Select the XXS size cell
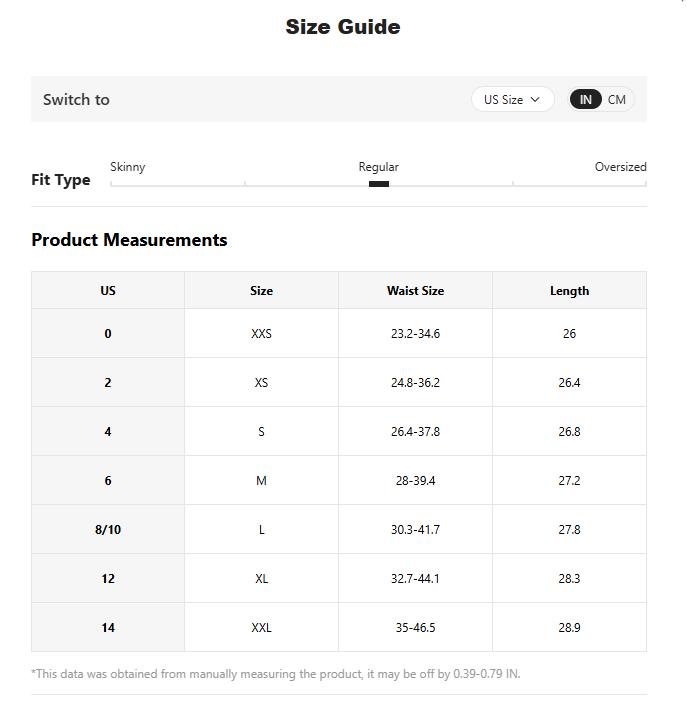The width and height of the screenshot is (687, 726). point(261,334)
